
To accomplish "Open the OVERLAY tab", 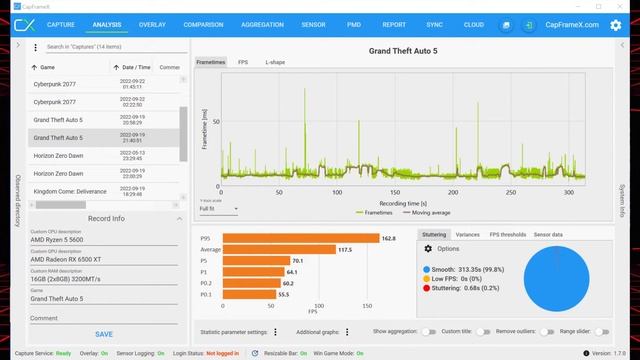I will click(152, 25).
